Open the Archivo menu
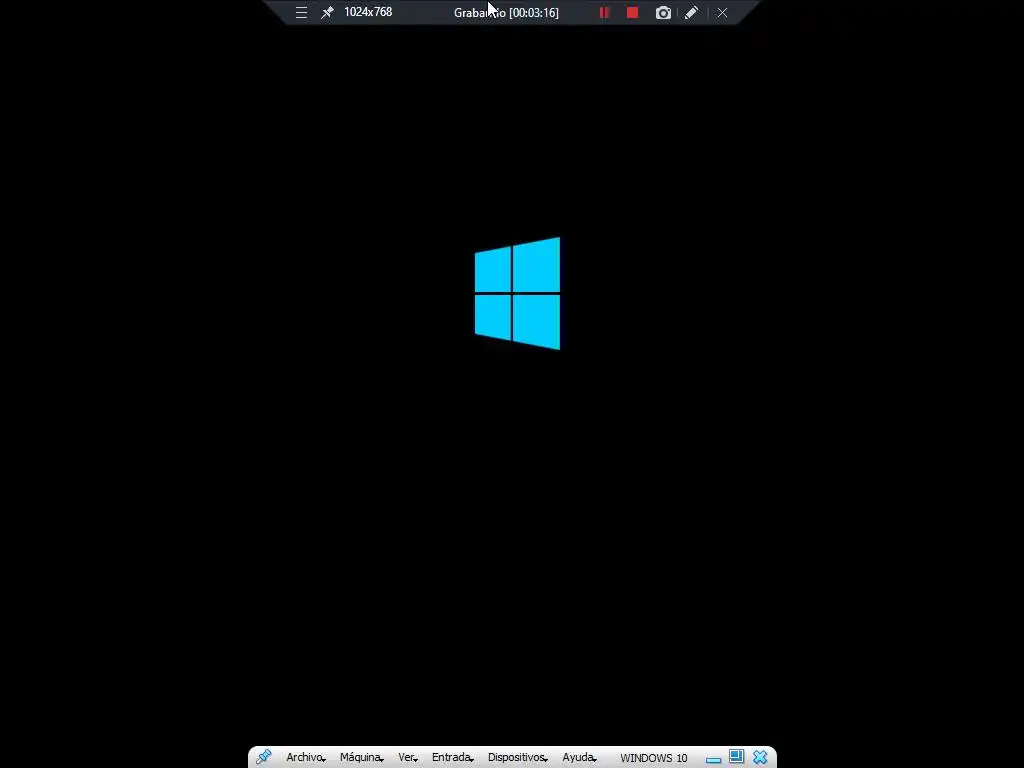Viewport: 1024px width, 768px height. click(x=305, y=758)
